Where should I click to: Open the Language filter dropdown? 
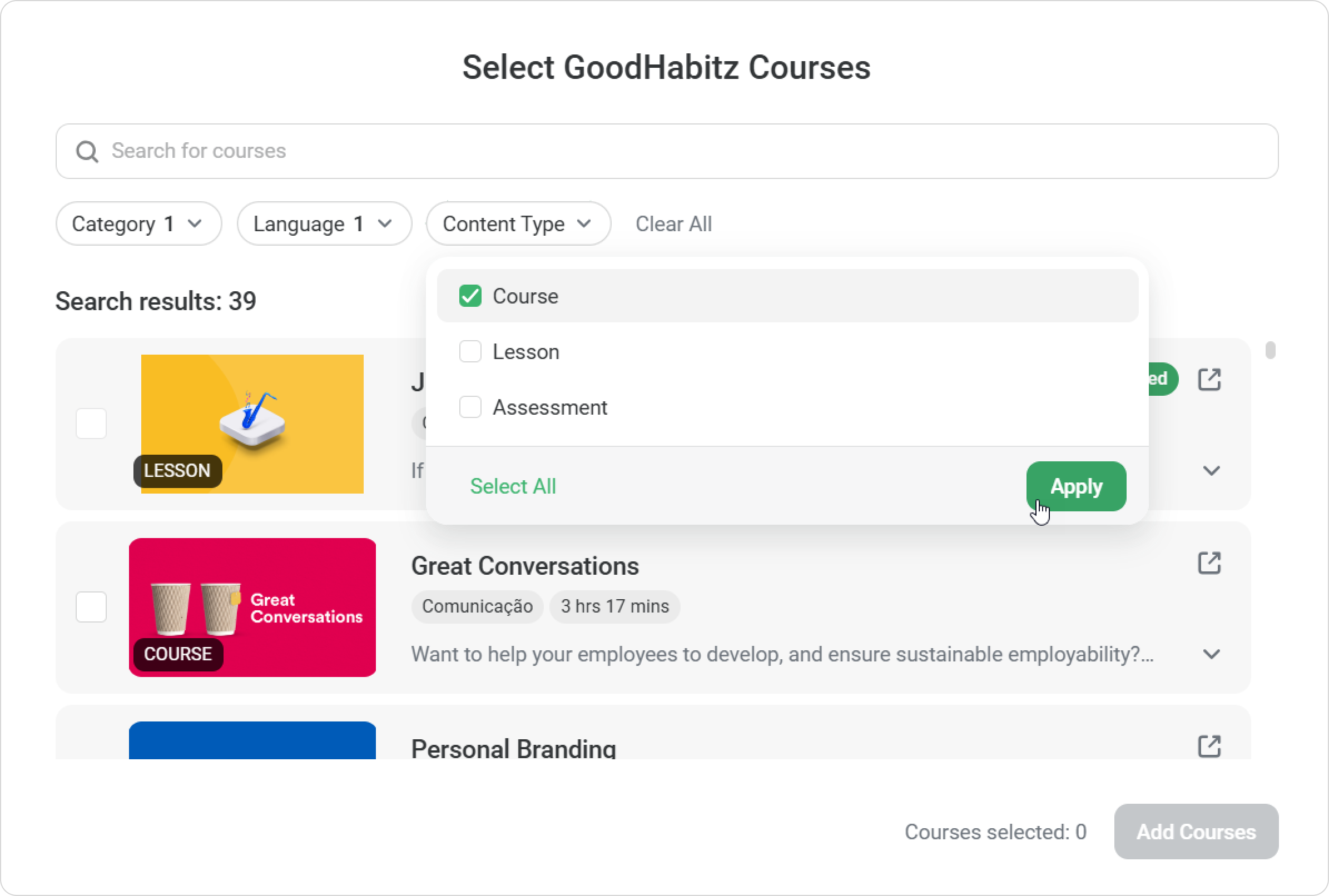[324, 223]
